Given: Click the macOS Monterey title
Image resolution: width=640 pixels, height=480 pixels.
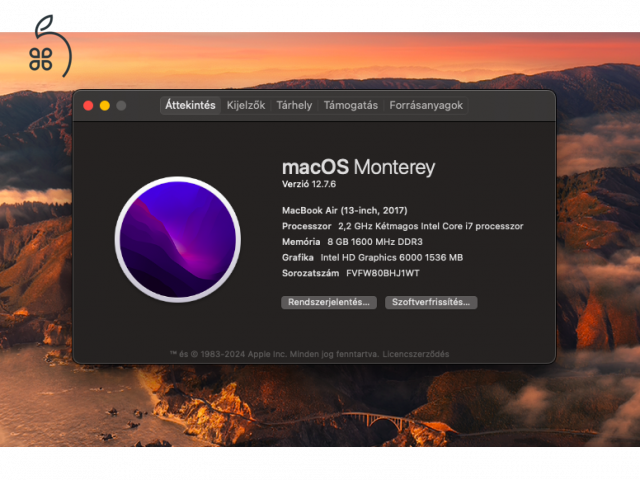Looking at the screenshot, I should (x=358, y=167).
